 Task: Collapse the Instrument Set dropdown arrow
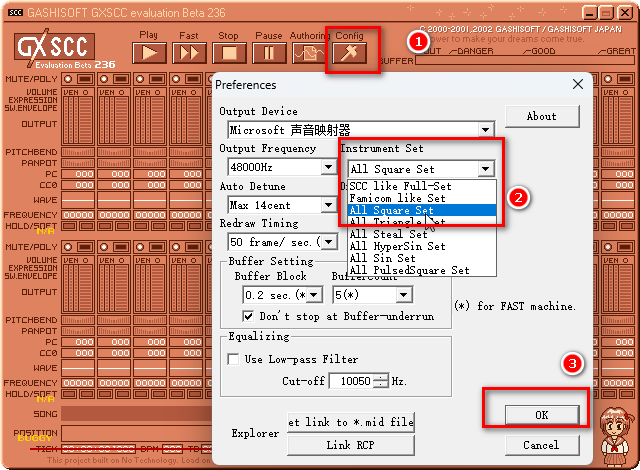[485, 168]
